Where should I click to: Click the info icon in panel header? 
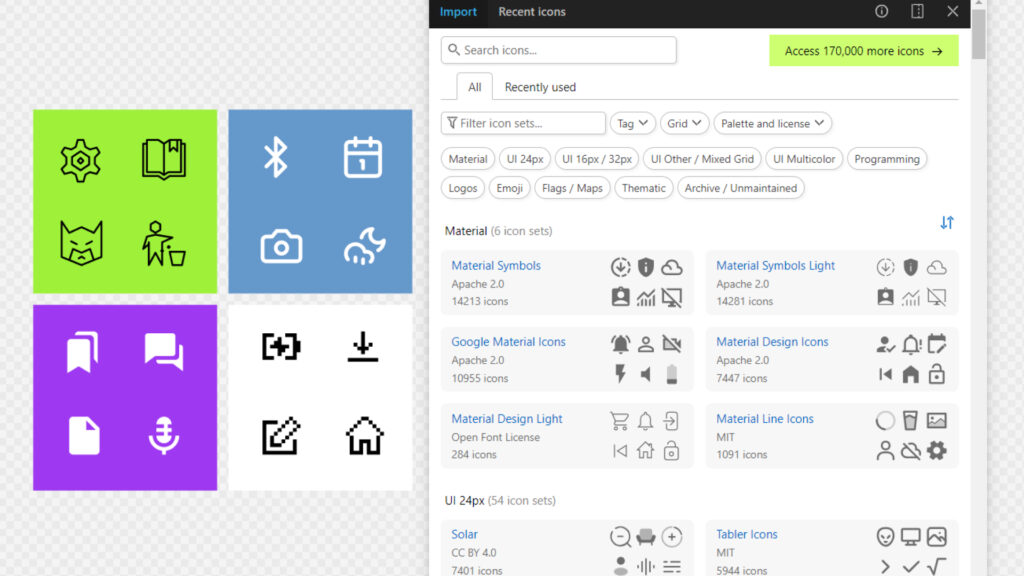click(x=882, y=11)
